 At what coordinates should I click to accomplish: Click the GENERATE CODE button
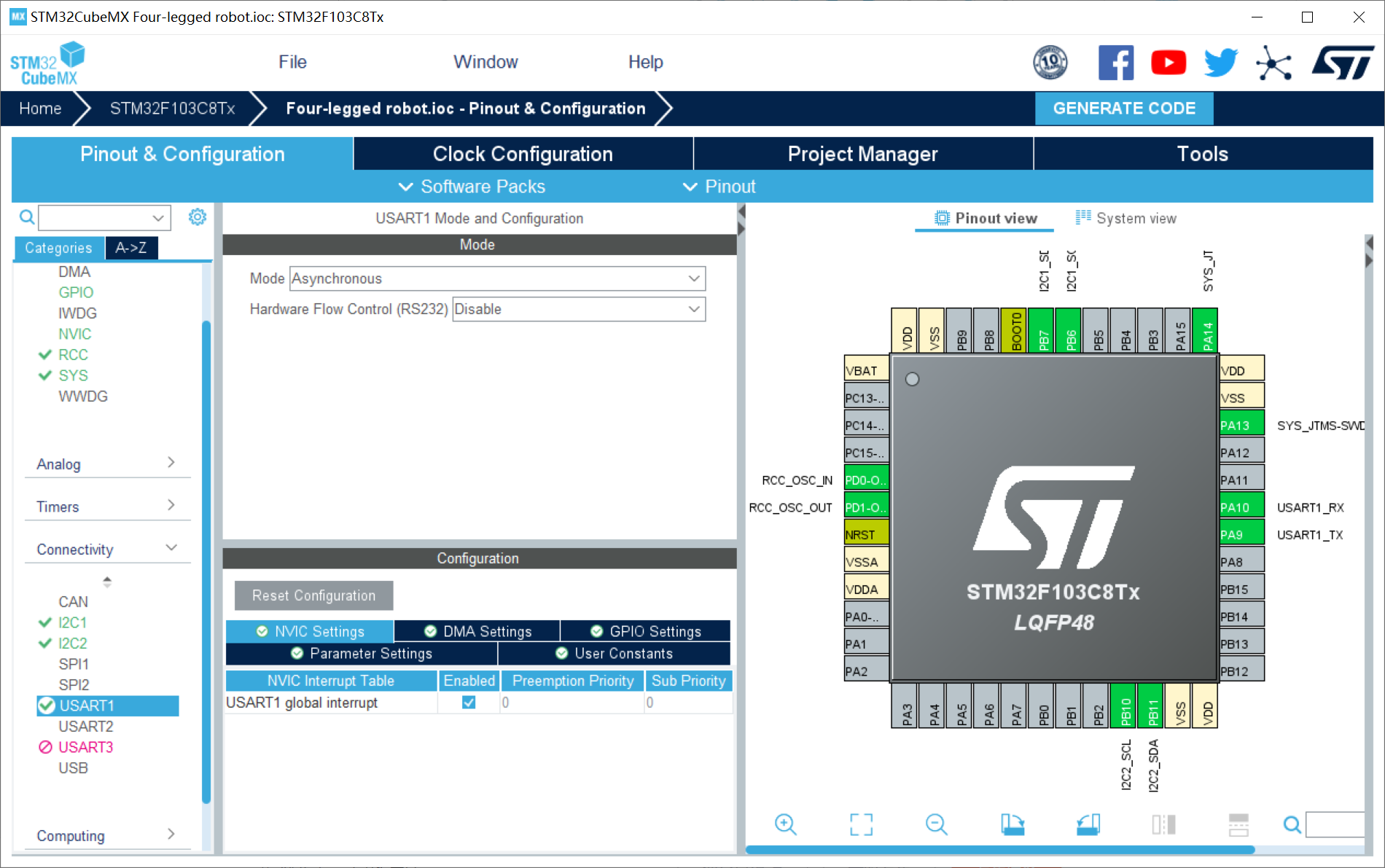[x=1124, y=109]
